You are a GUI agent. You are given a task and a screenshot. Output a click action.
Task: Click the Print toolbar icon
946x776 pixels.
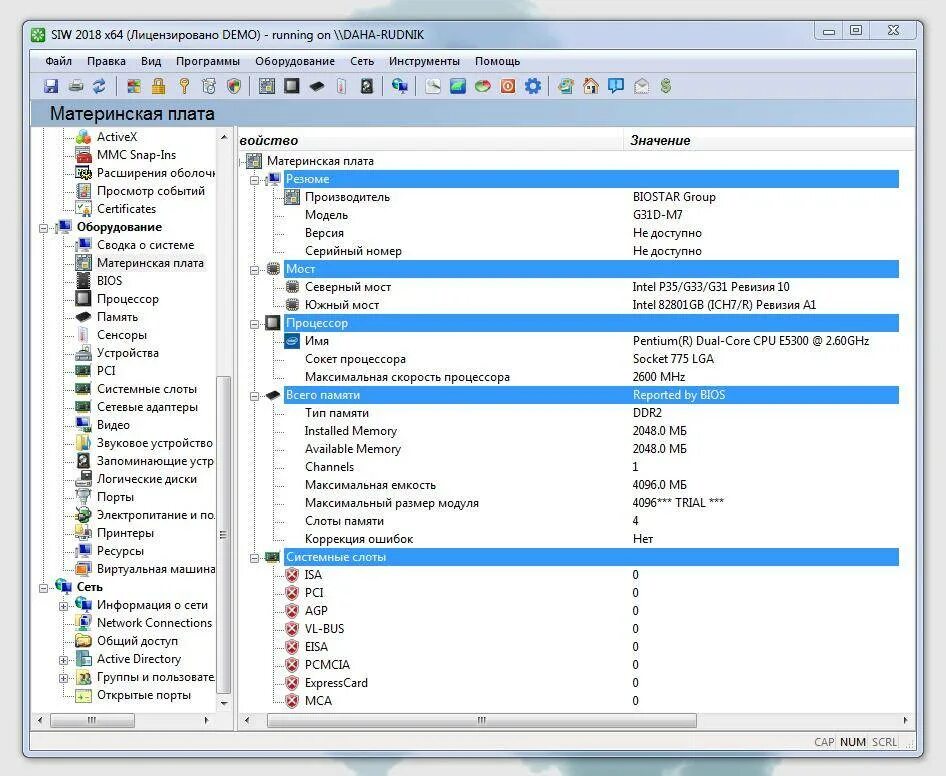tap(75, 86)
